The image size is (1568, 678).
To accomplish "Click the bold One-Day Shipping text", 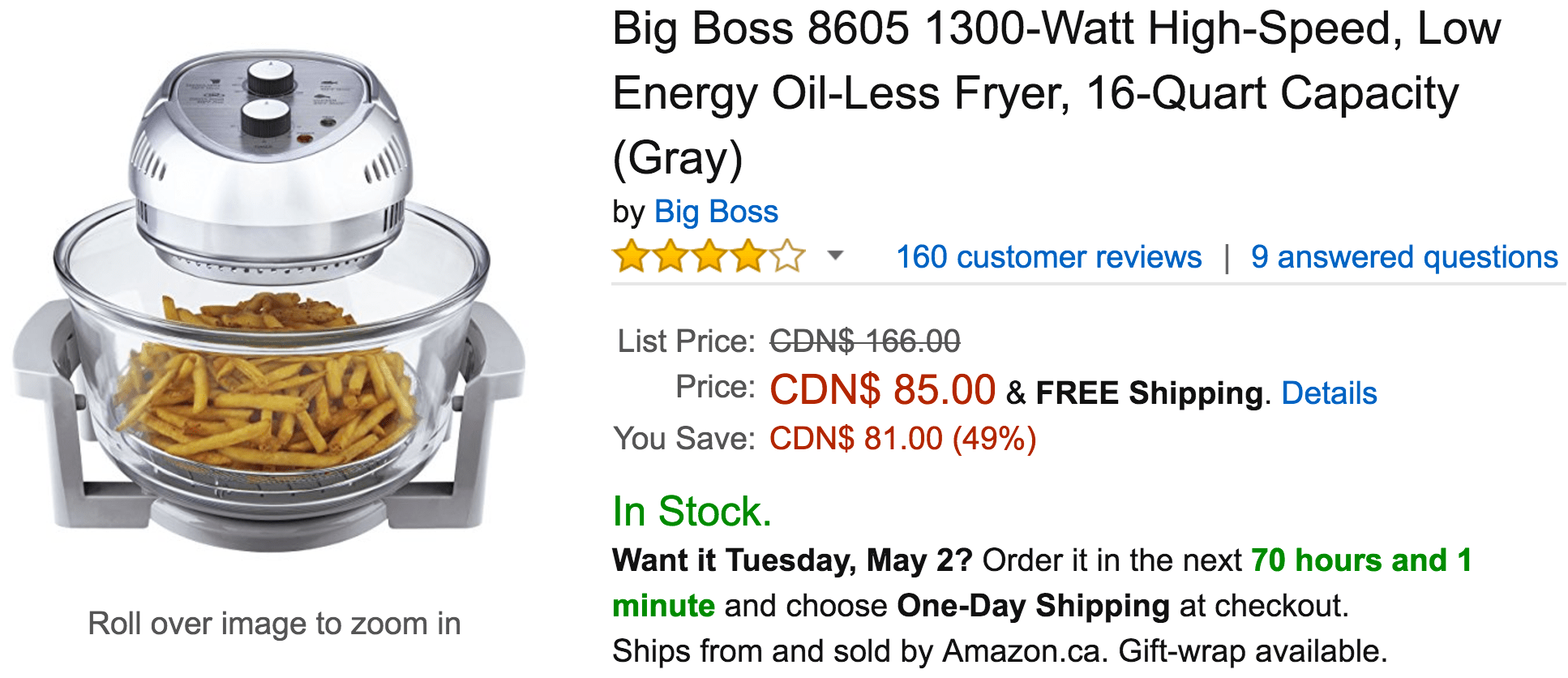I will click(x=1033, y=606).
